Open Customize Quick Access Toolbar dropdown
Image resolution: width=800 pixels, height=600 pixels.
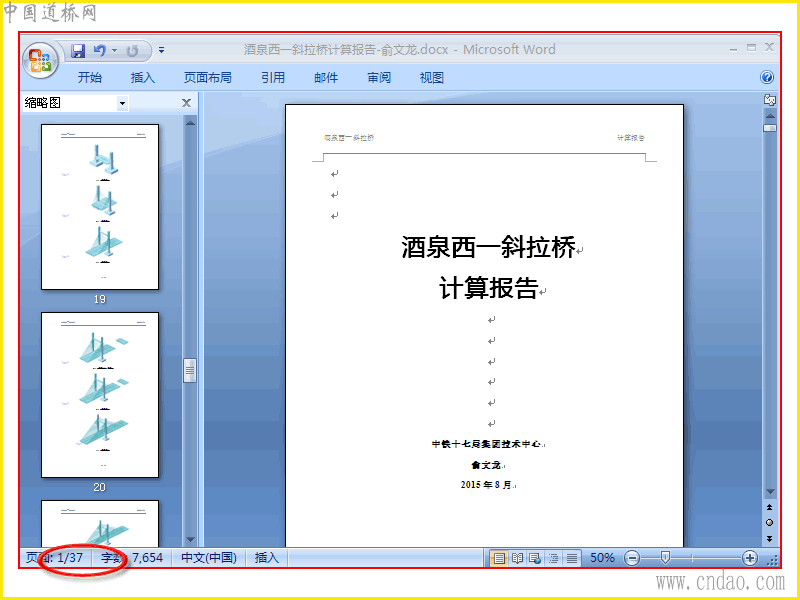coord(161,50)
